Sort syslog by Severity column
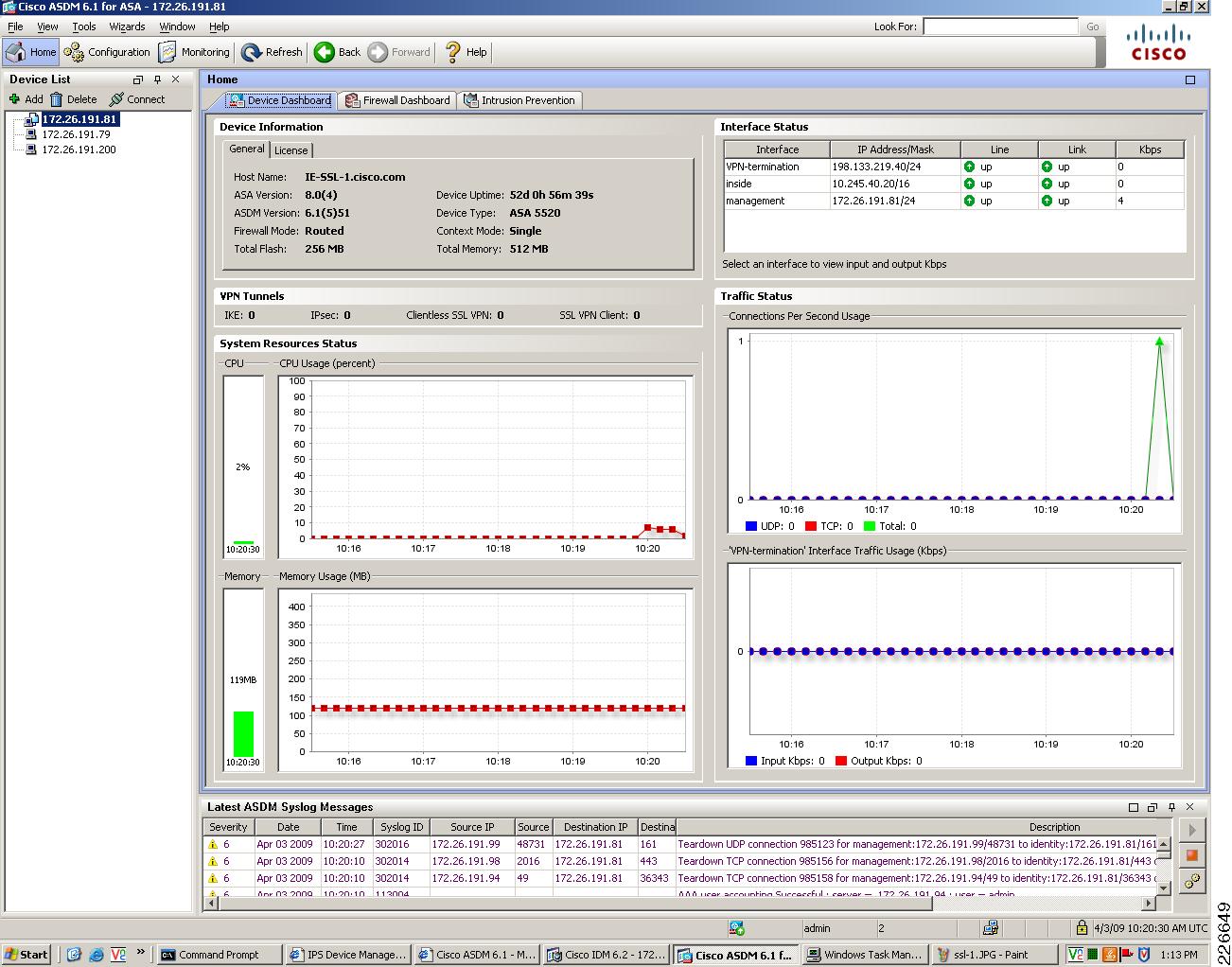Screen dimensions: 1232x967 [x=228, y=827]
